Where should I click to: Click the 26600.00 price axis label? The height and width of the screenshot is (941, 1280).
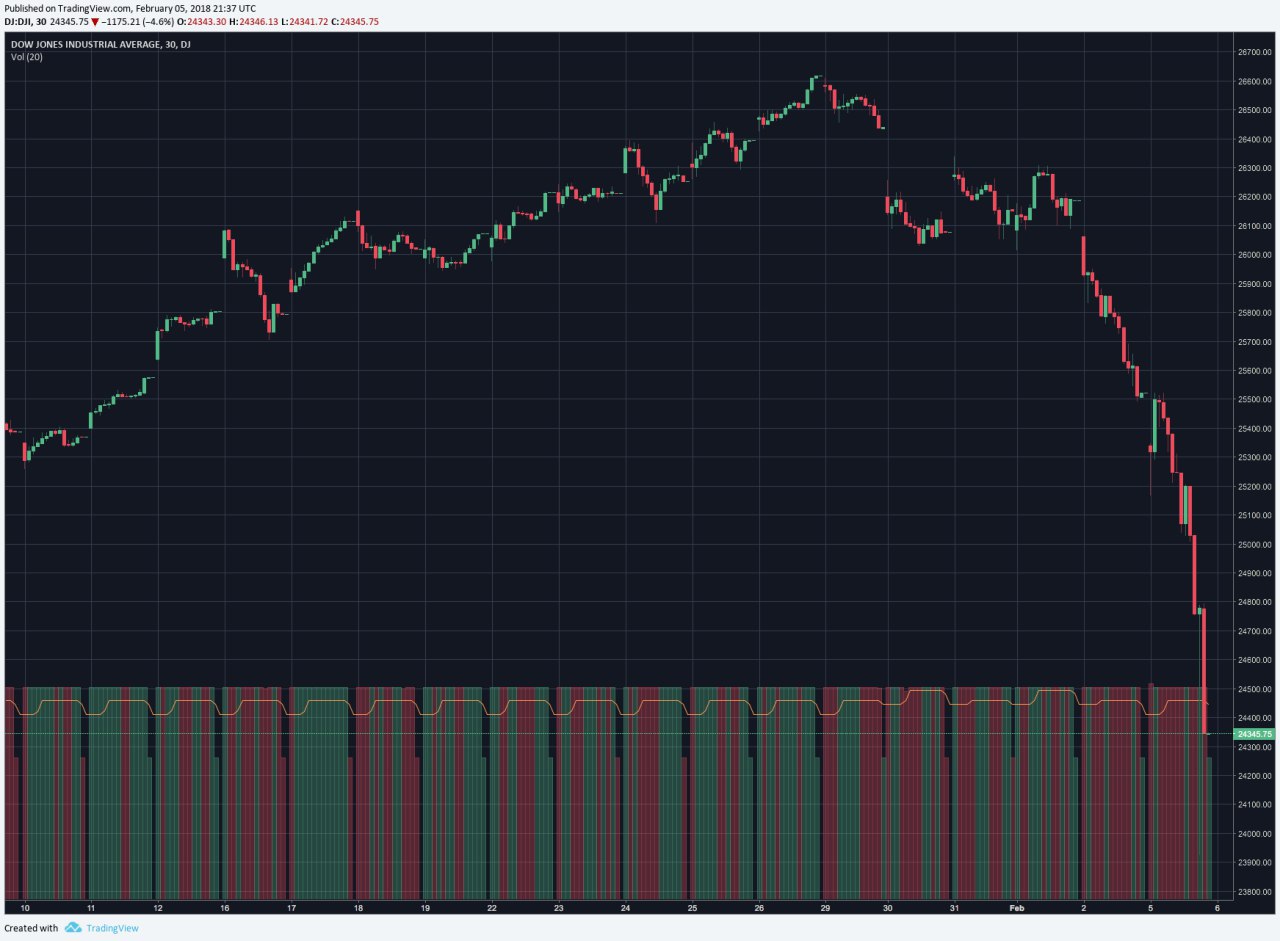coord(1255,81)
